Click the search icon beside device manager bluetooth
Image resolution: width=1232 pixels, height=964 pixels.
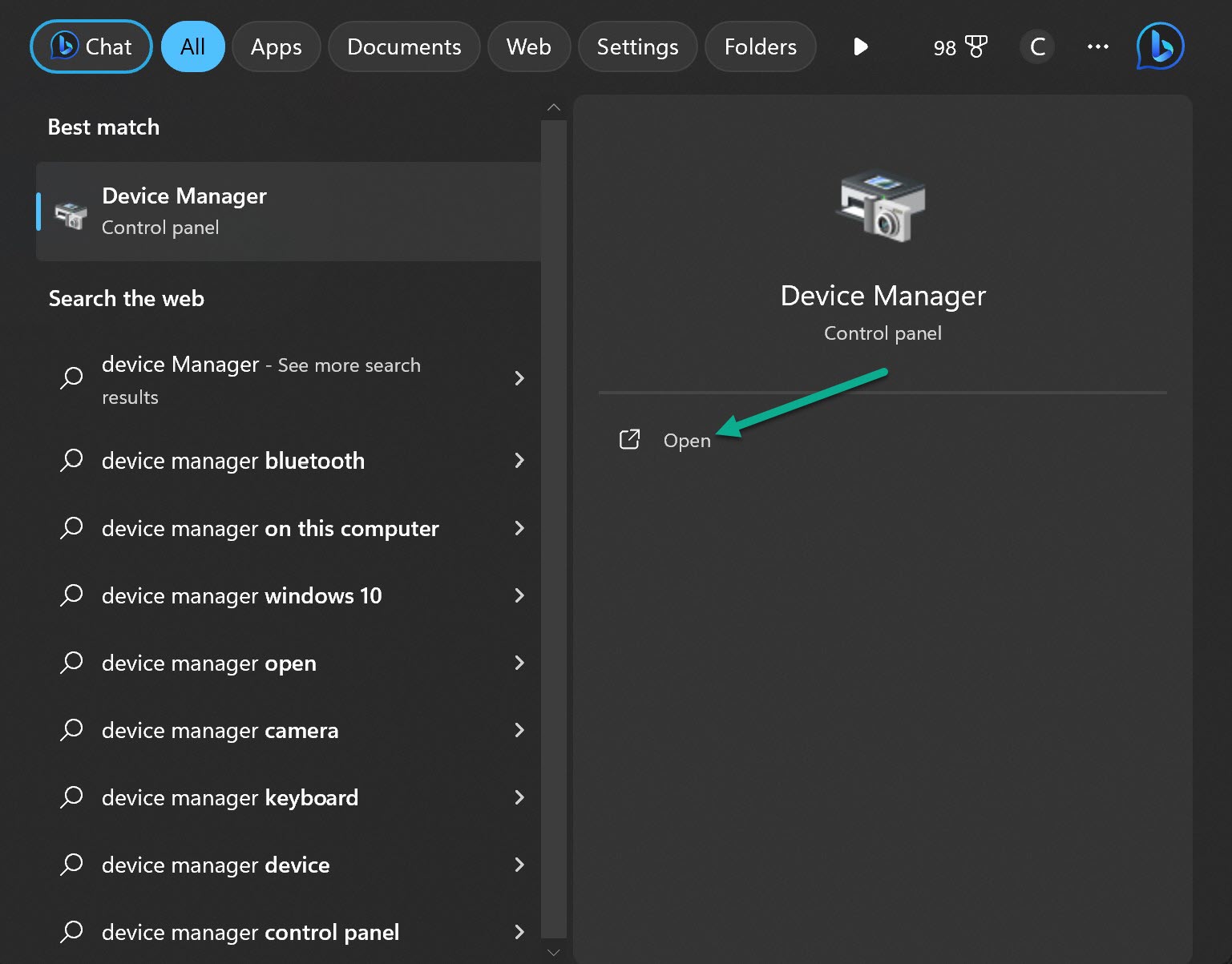click(x=71, y=461)
